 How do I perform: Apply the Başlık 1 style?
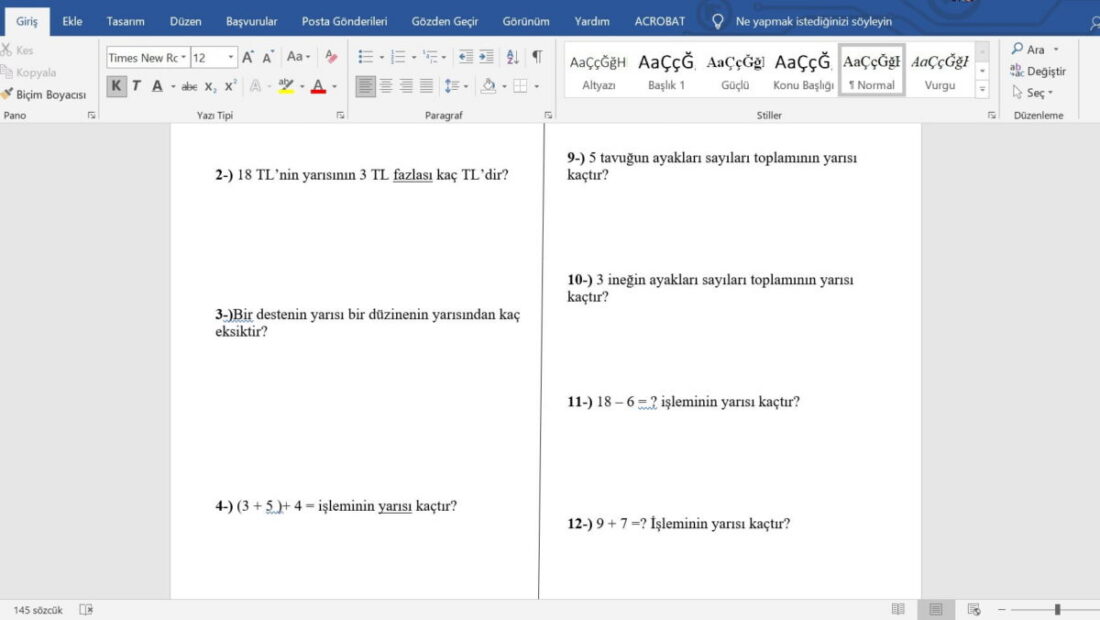[x=666, y=71]
